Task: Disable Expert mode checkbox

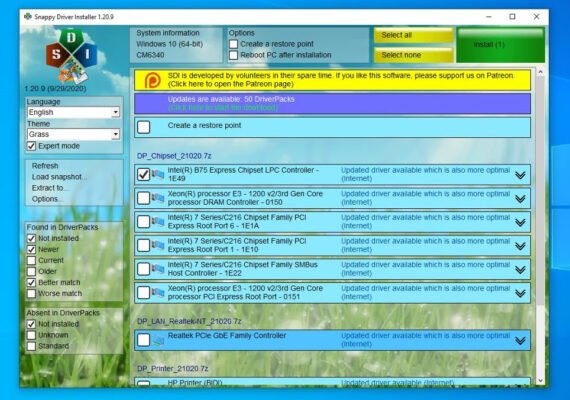Action: point(31,146)
